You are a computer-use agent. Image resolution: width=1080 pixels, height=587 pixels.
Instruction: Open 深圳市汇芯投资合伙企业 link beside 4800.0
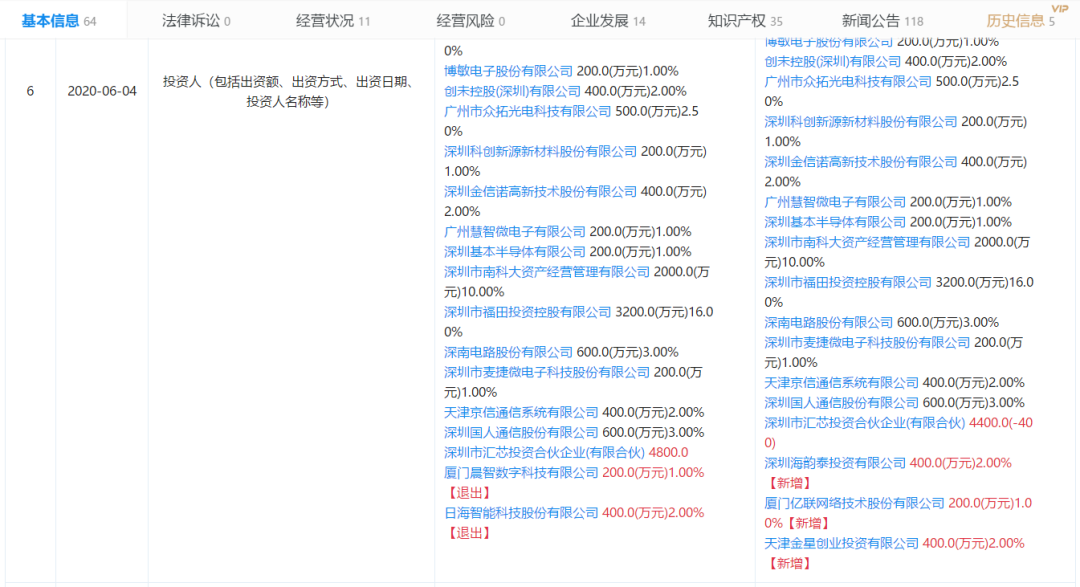[x=544, y=452]
